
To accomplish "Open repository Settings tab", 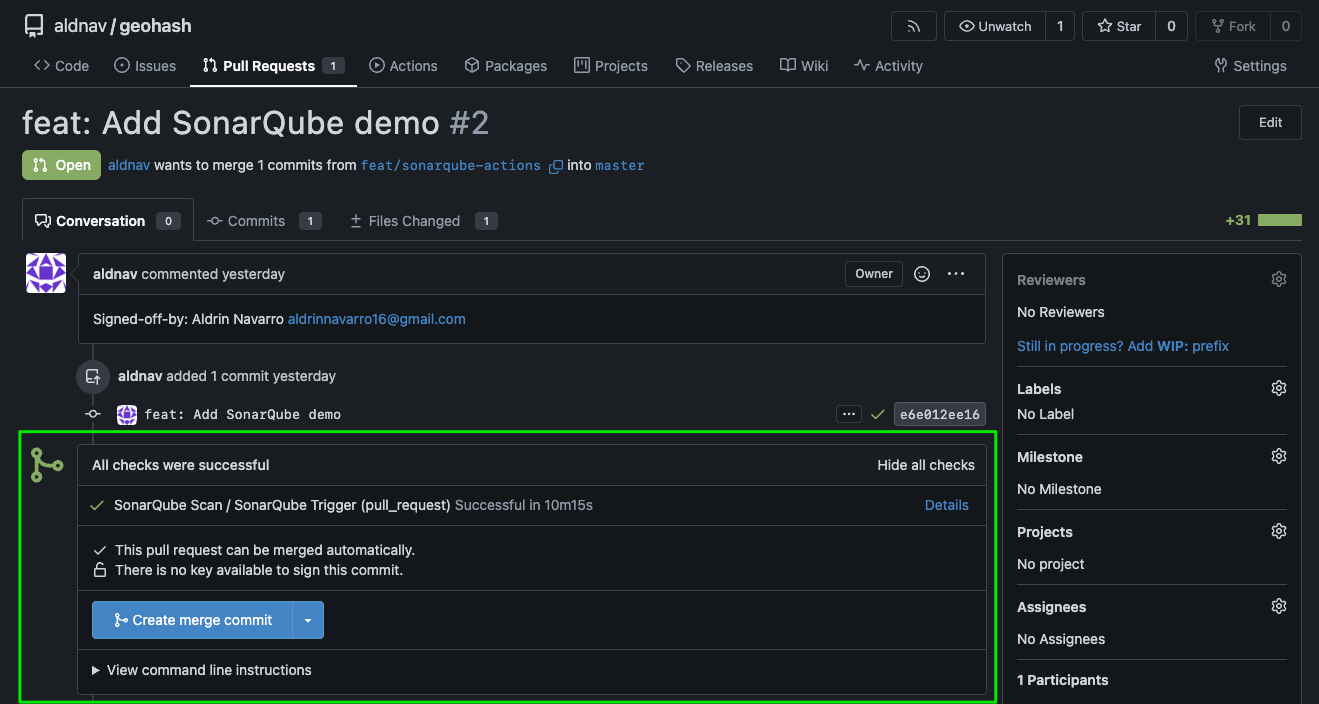I will pyautogui.click(x=1250, y=66).
